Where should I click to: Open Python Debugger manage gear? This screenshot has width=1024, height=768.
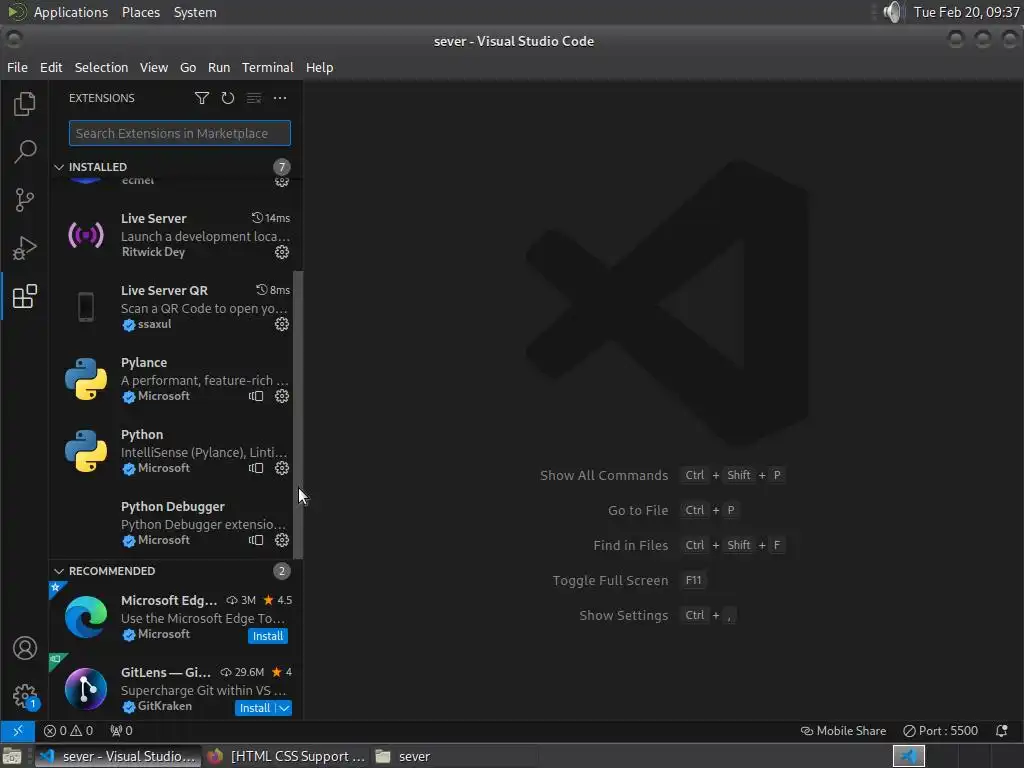click(x=281, y=540)
